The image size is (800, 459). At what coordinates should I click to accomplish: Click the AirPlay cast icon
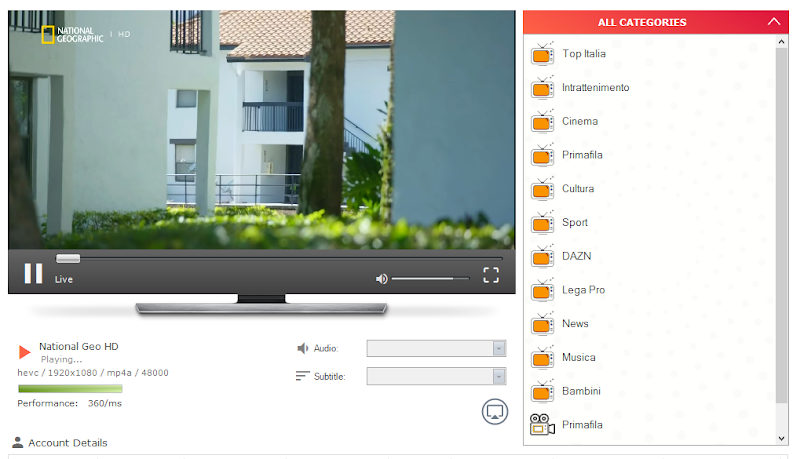tap(495, 412)
